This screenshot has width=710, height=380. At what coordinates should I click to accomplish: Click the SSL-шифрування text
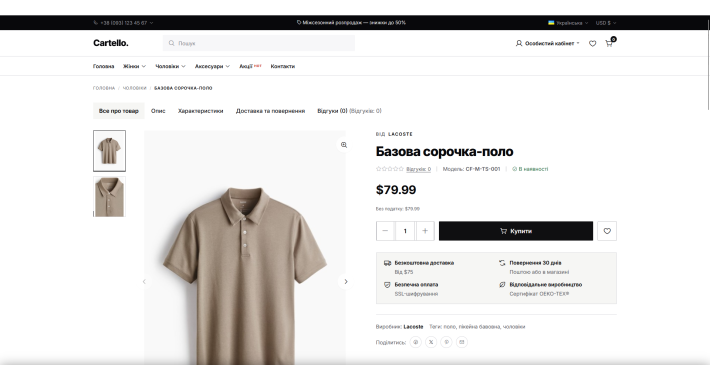[x=416, y=294]
